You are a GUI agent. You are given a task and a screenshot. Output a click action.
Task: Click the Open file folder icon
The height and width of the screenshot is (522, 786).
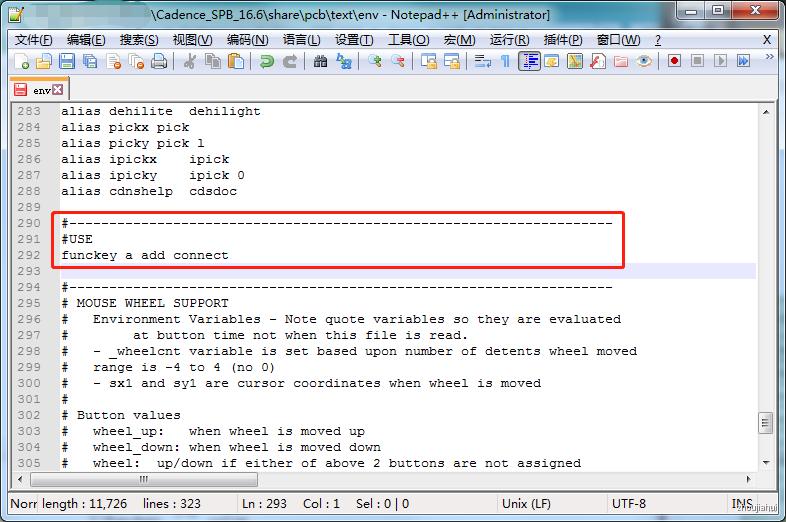44,61
